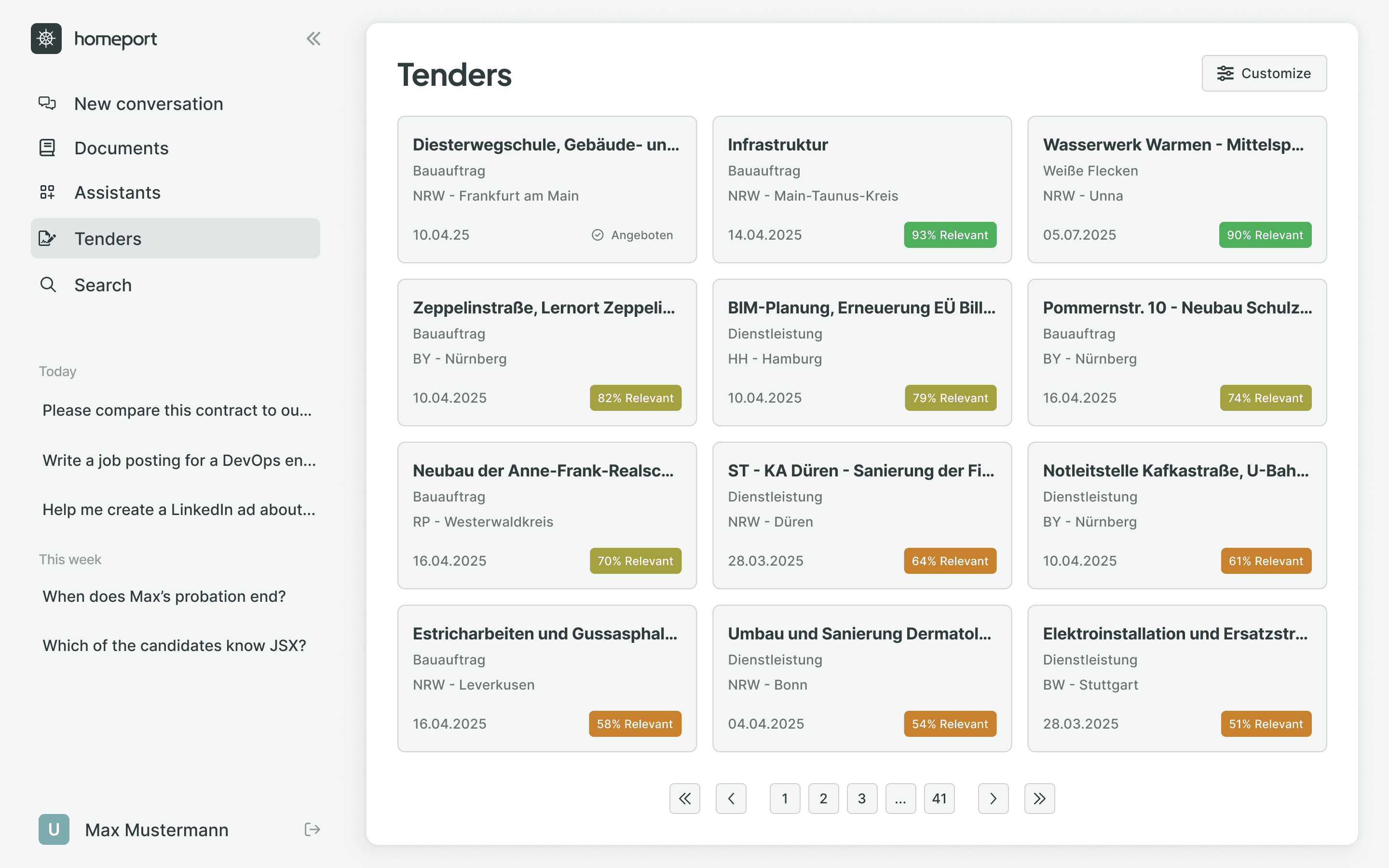Click the Search magnifier icon

pyautogui.click(x=48, y=285)
